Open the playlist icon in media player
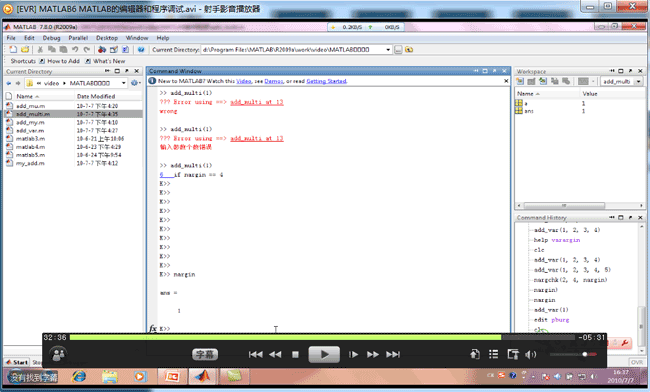The height and width of the screenshot is (392, 650). click(x=493, y=354)
